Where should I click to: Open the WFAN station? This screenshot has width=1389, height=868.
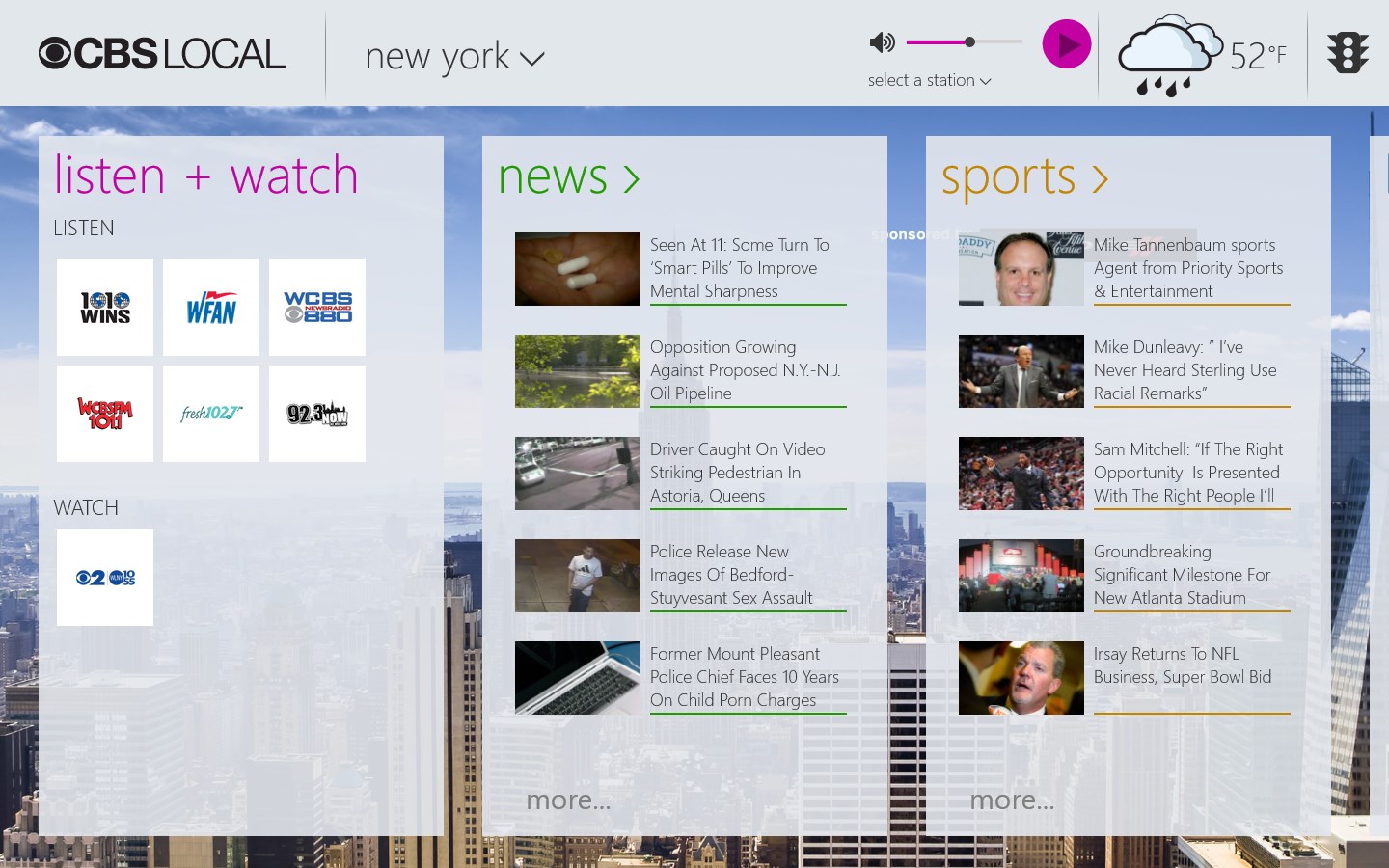click(x=210, y=307)
